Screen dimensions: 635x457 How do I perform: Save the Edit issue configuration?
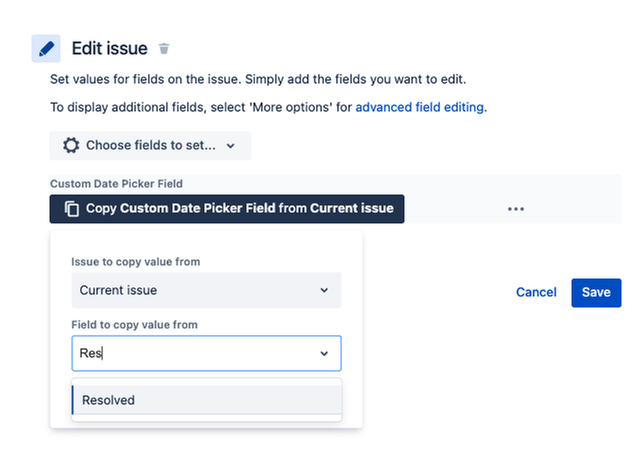click(x=596, y=293)
